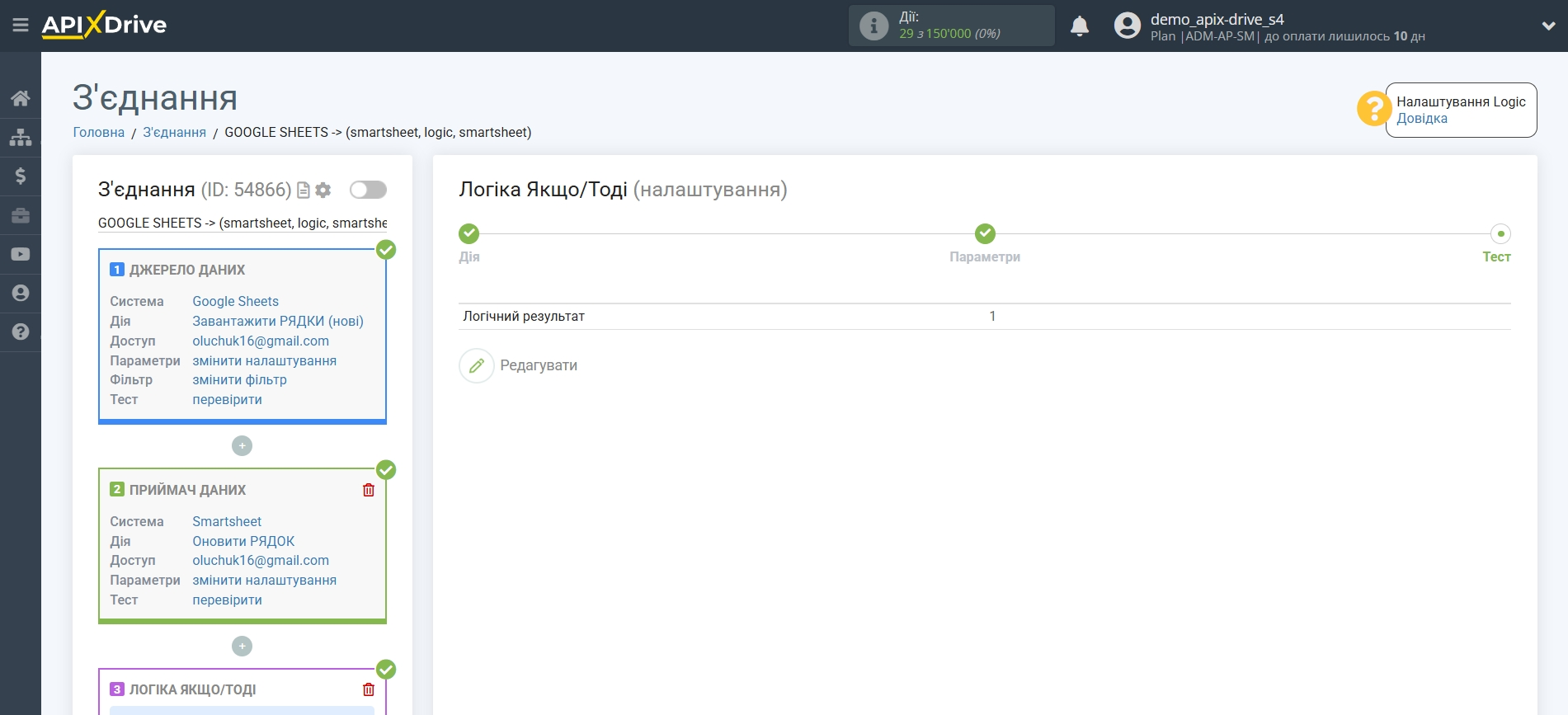Click змінити налаштування in data receiver
Viewport: 1568px width, 715px height.
click(x=264, y=581)
